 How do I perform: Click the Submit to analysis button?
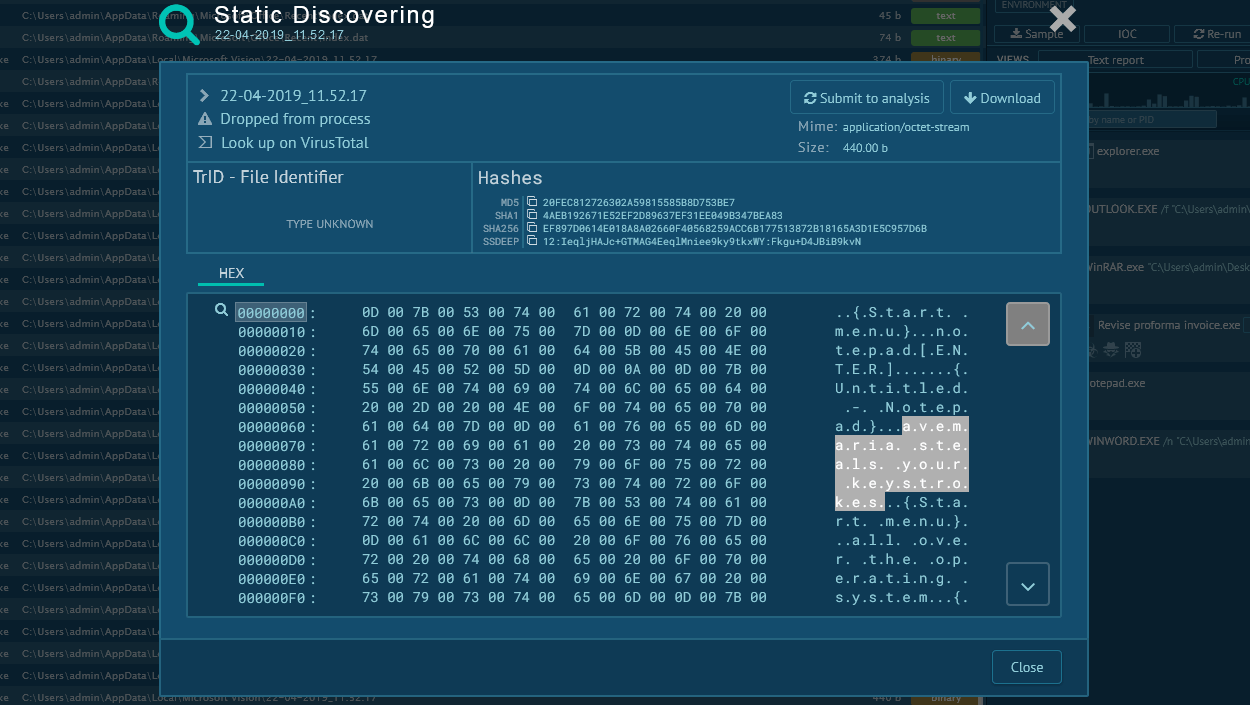coord(866,98)
